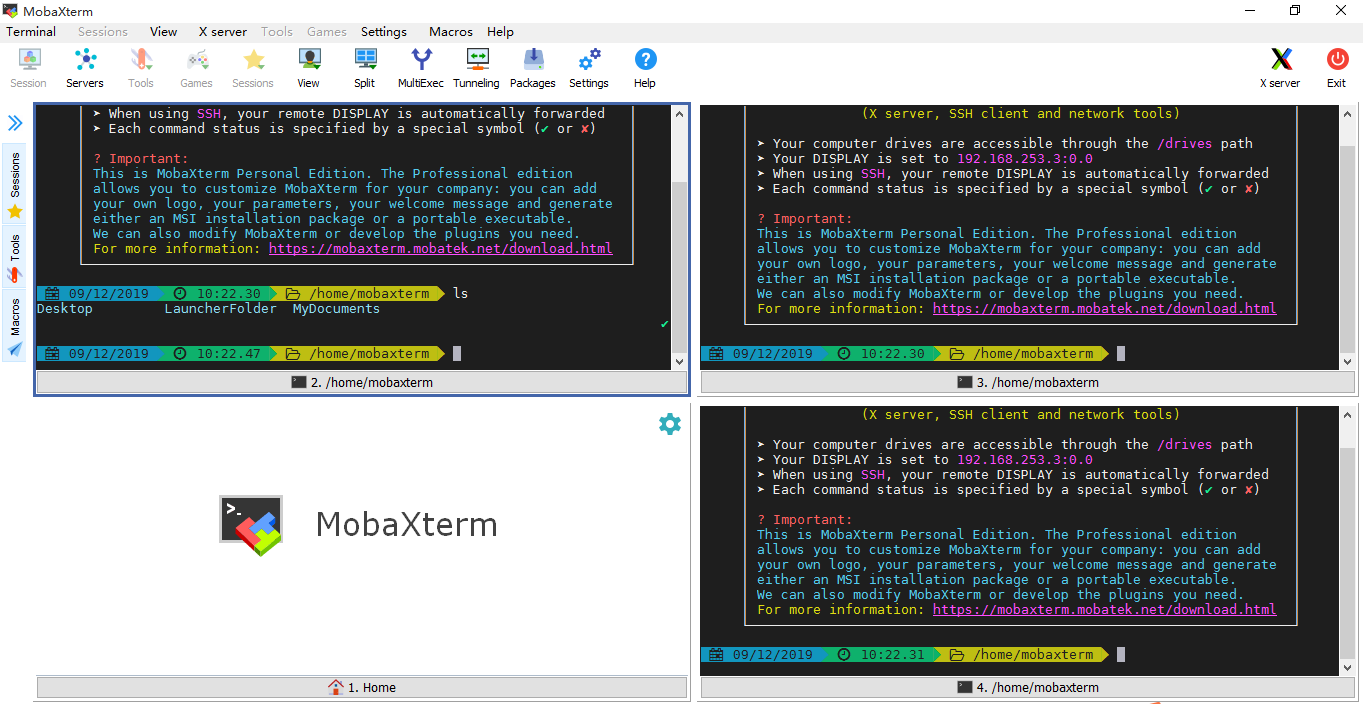Open the Help toolbar icon
Viewport: 1363px width, 704px height.
point(645,68)
